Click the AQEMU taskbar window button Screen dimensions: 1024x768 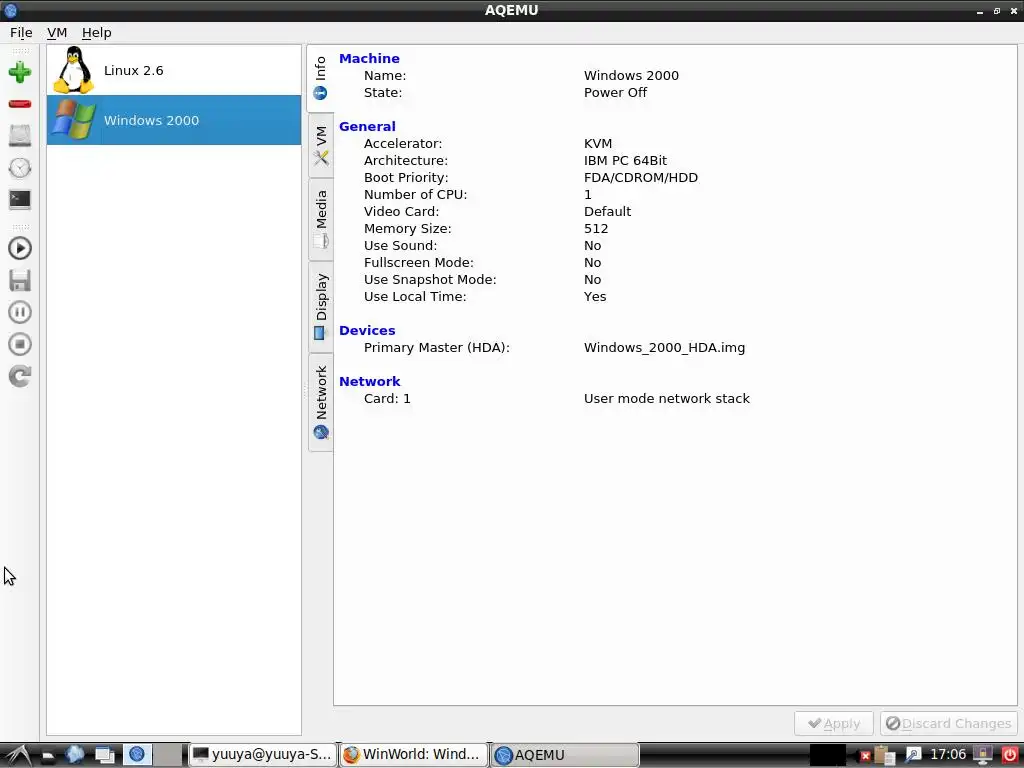pyautogui.click(x=564, y=755)
